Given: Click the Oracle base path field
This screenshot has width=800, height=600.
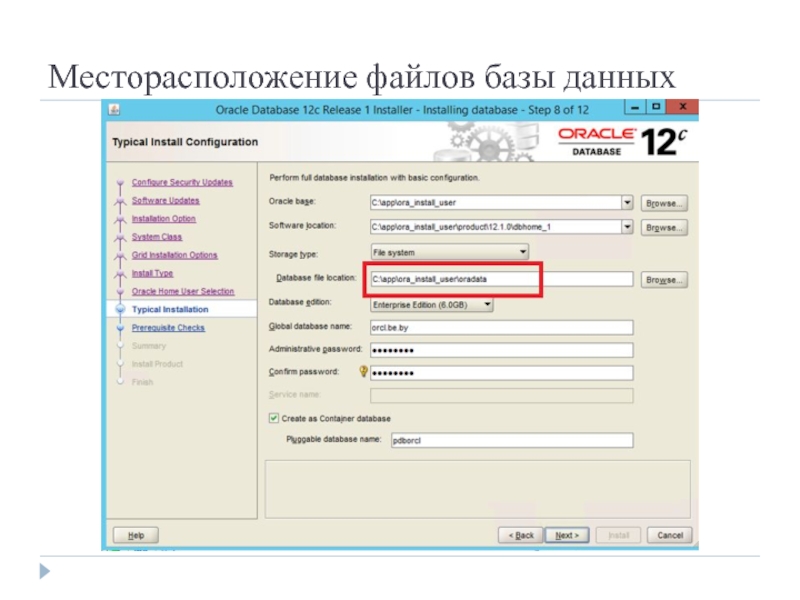Looking at the screenshot, I should point(496,203).
